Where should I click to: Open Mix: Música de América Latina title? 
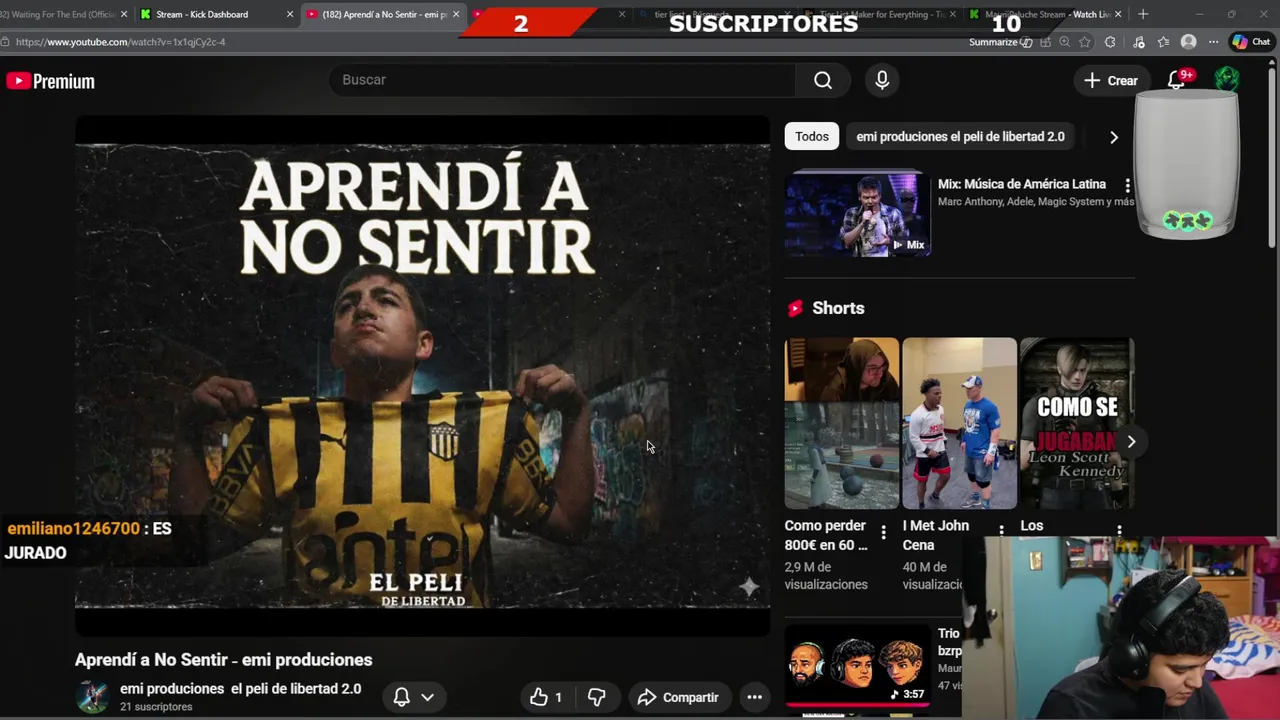(x=1022, y=184)
